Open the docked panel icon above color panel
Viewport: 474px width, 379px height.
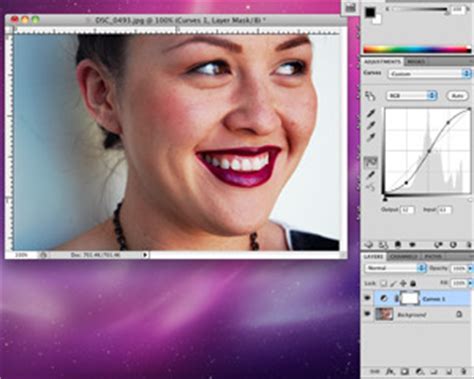point(350,8)
